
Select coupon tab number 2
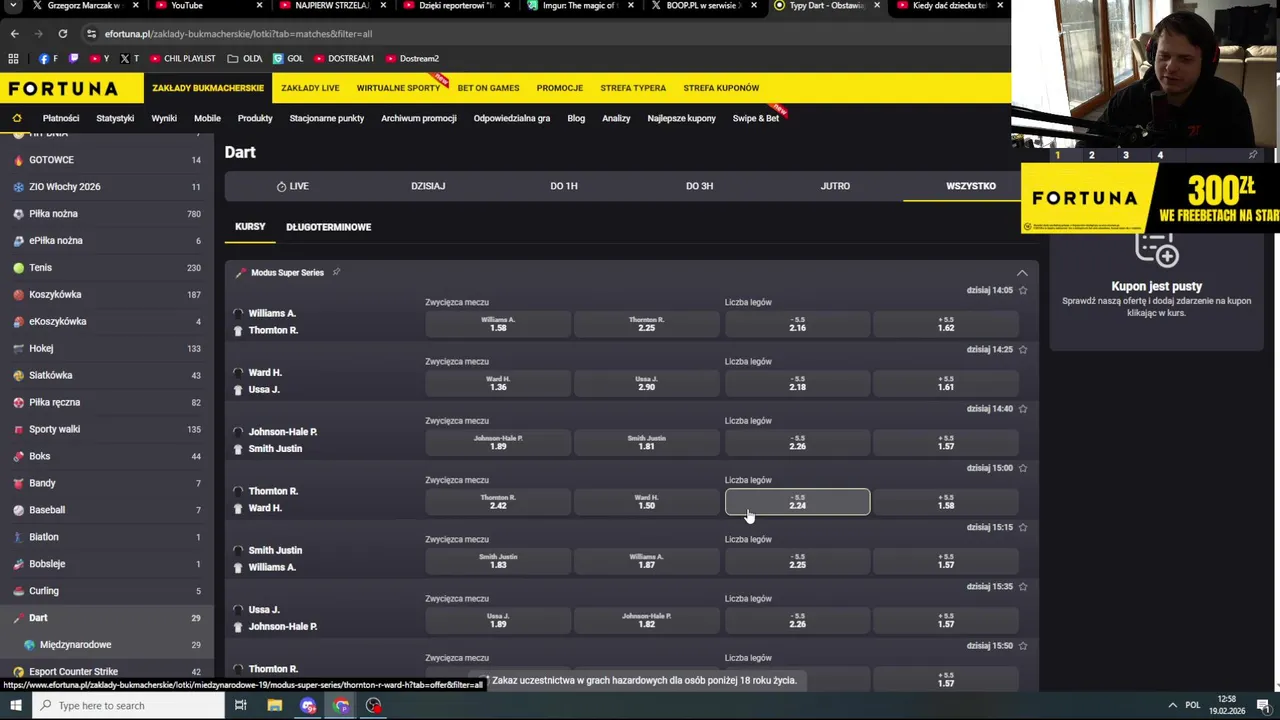tap(1091, 155)
